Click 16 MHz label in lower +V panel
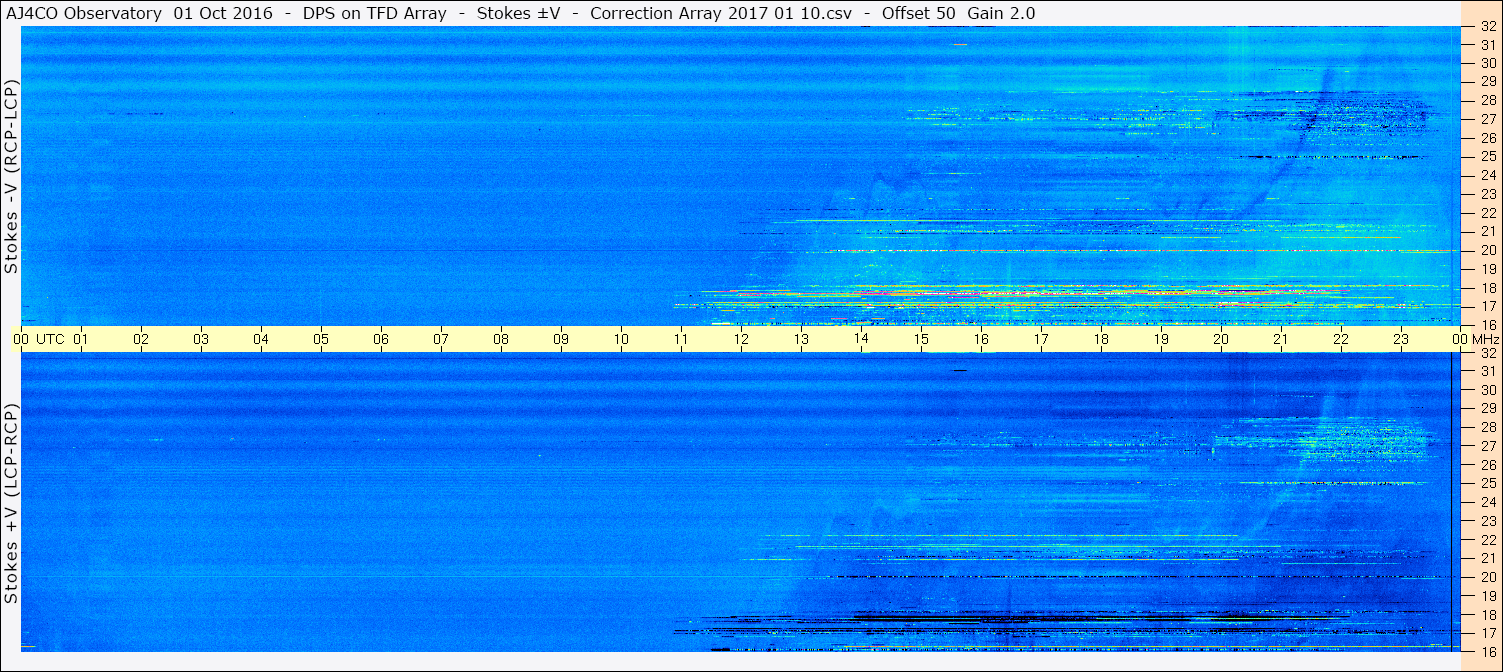1503x672 pixels. (1488, 651)
